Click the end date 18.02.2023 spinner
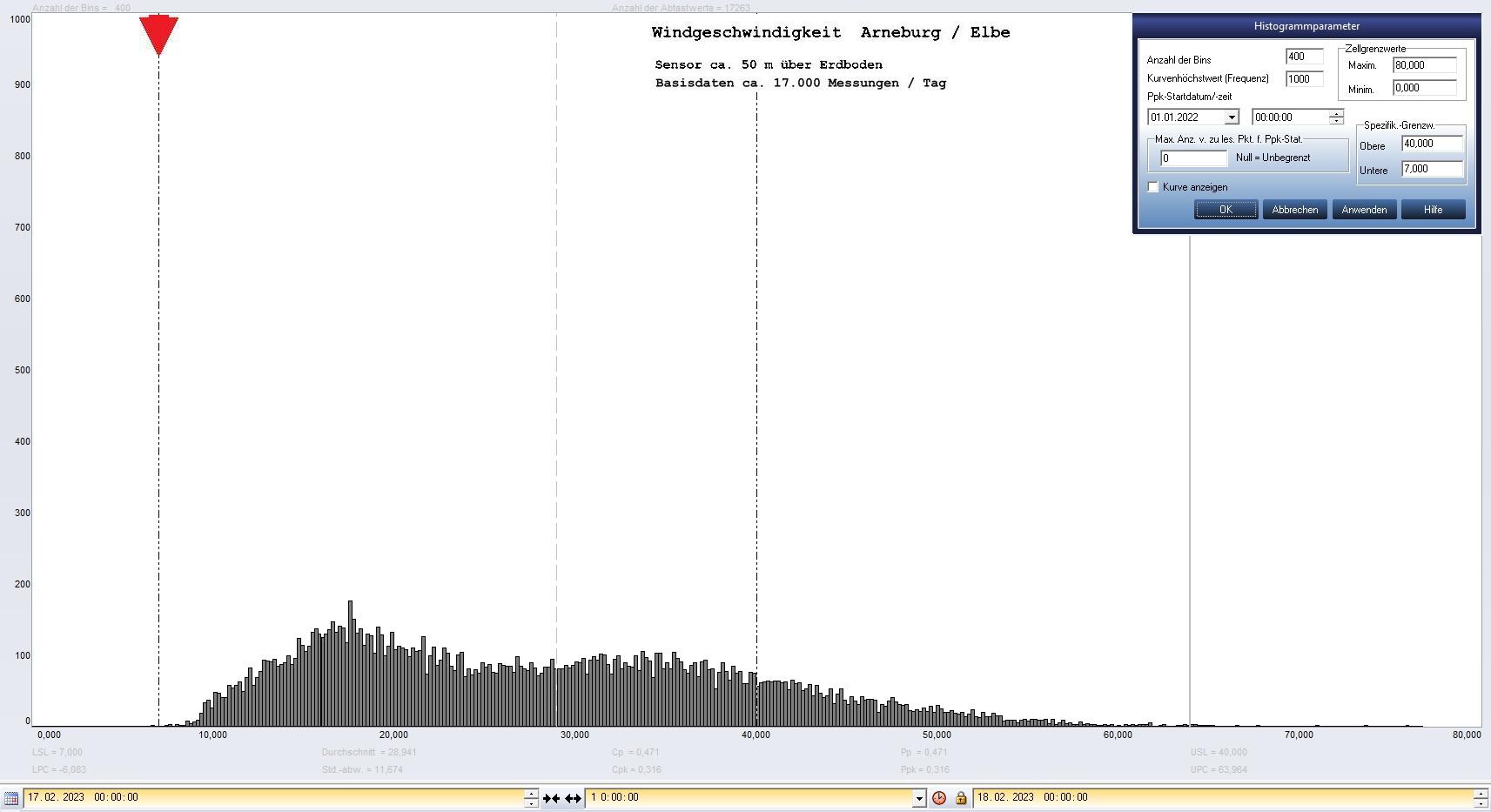Screen dimensions: 1491x812 tap(1480, 798)
